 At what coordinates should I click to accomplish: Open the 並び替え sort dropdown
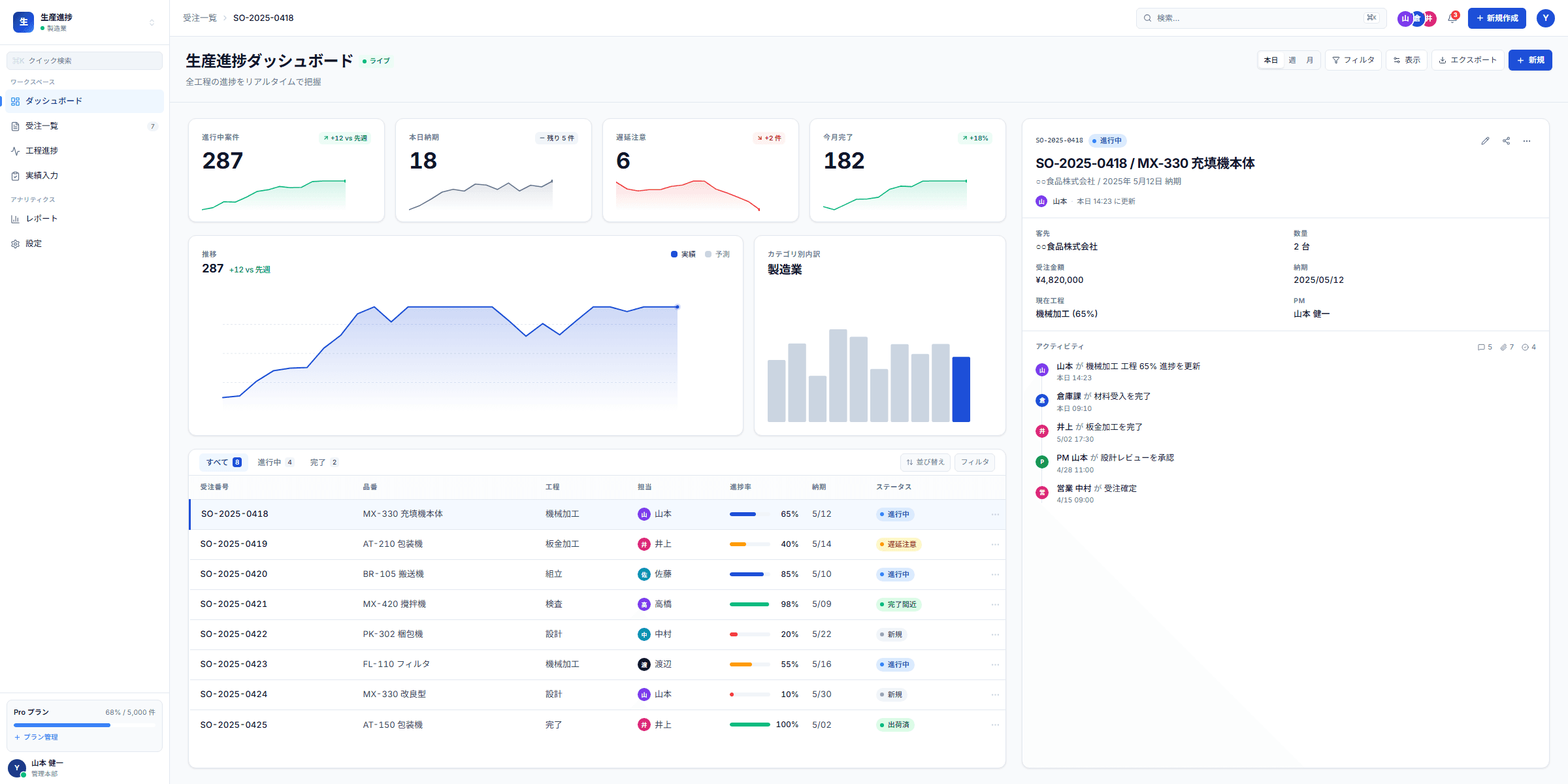click(x=925, y=463)
